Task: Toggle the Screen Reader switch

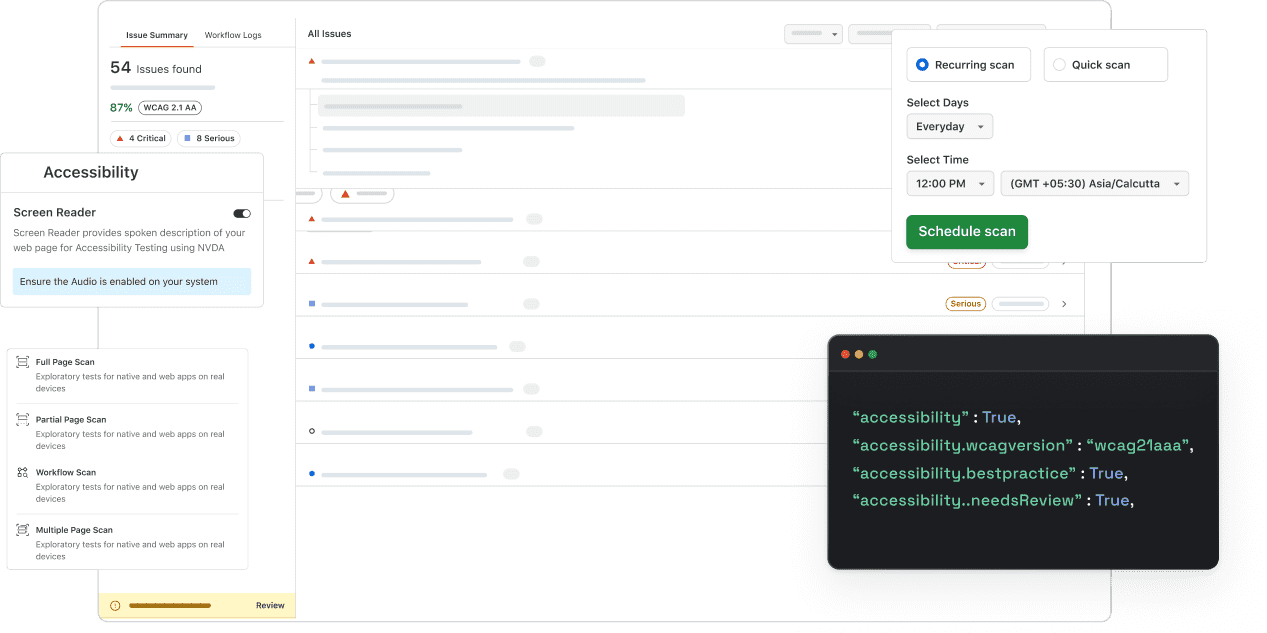Action: 242,213
